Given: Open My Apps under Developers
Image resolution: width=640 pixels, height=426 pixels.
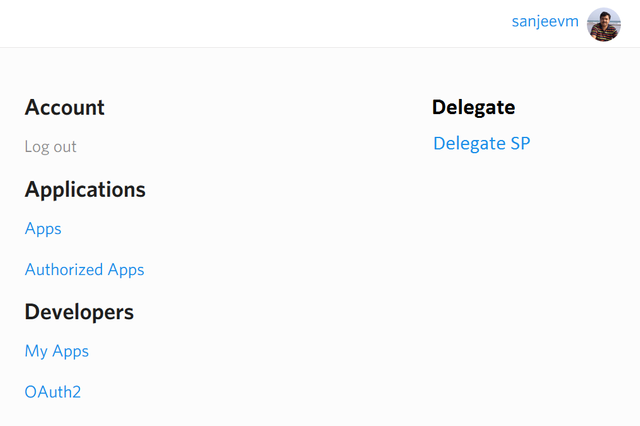Looking at the screenshot, I should pyautogui.click(x=57, y=351).
